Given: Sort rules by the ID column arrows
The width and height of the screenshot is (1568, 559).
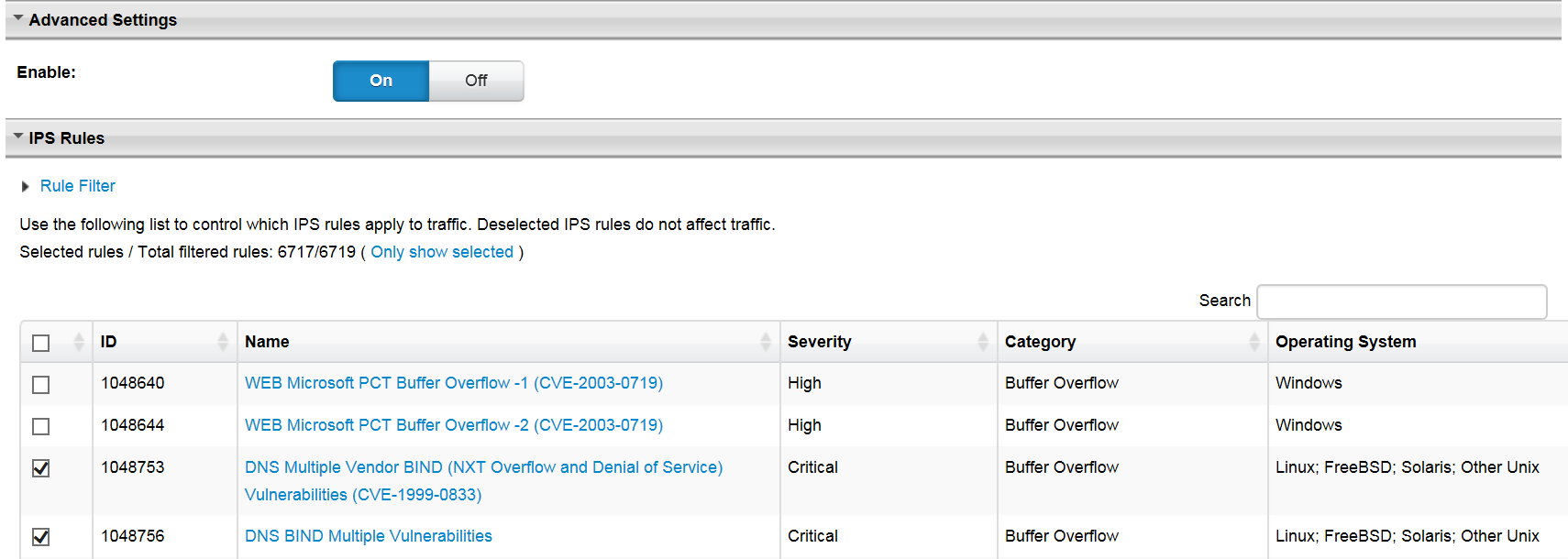Looking at the screenshot, I should click(223, 342).
